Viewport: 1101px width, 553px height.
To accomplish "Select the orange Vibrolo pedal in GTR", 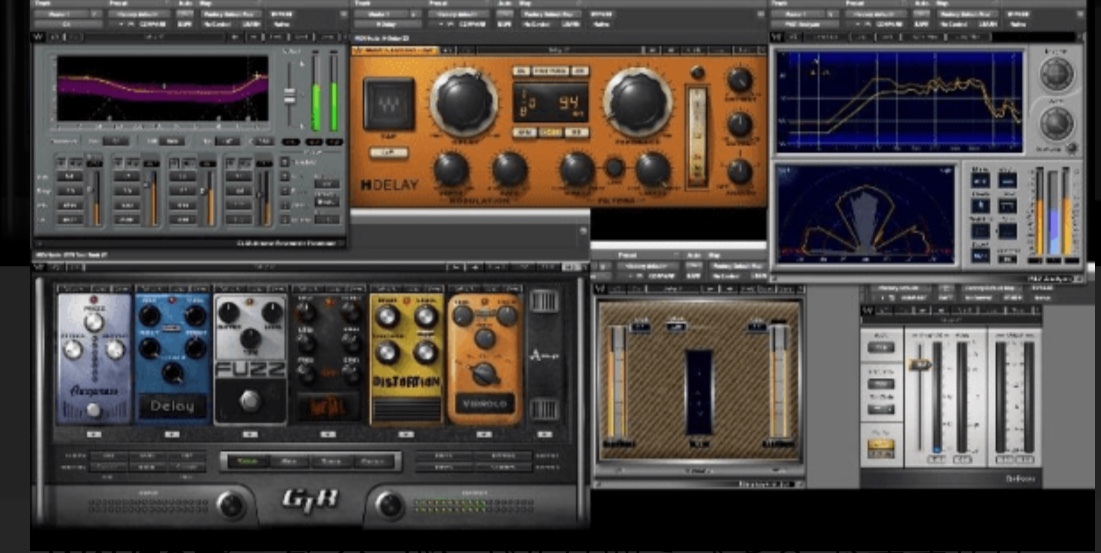I will coord(484,358).
